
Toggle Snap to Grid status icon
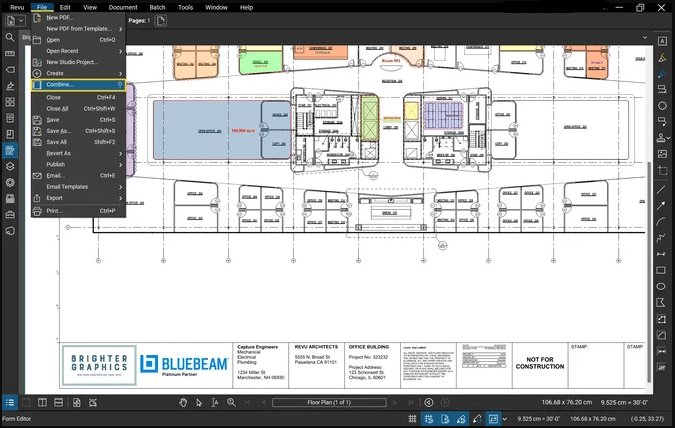(429, 419)
